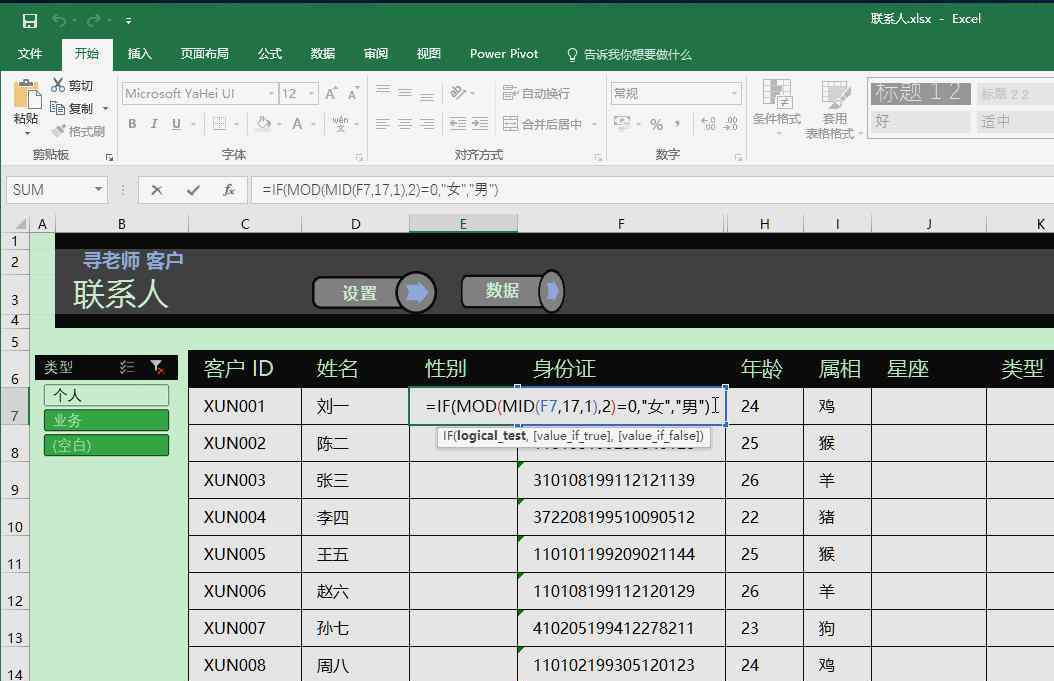This screenshot has height=681, width=1054.
Task: Cancel formula entry with the X icon
Action: [x=157, y=190]
